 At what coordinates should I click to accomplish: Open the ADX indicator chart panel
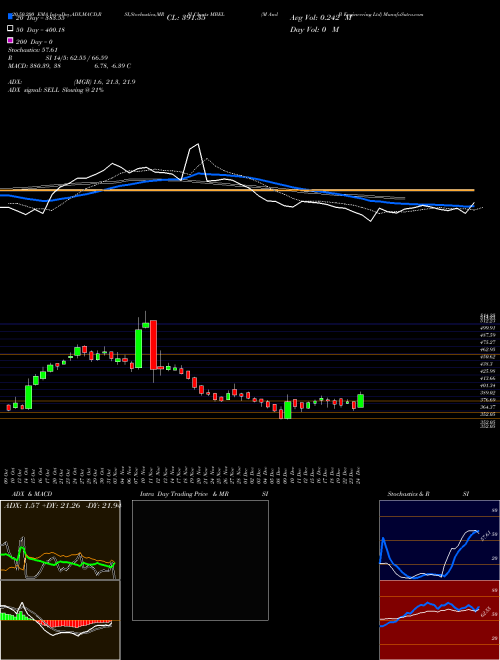(60, 540)
